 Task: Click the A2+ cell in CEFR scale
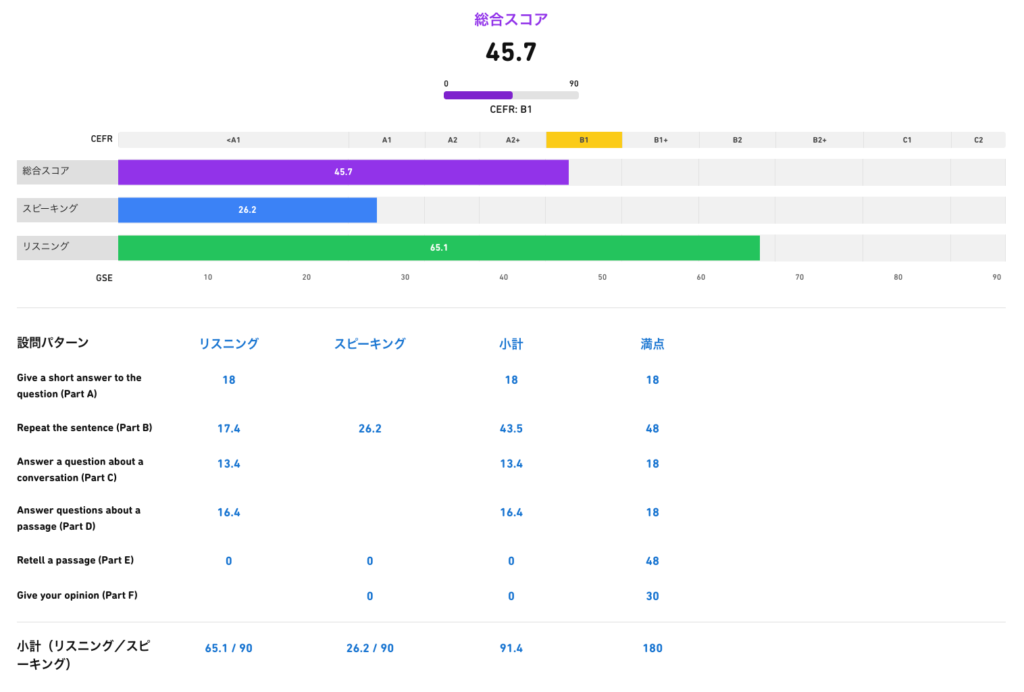tap(512, 140)
